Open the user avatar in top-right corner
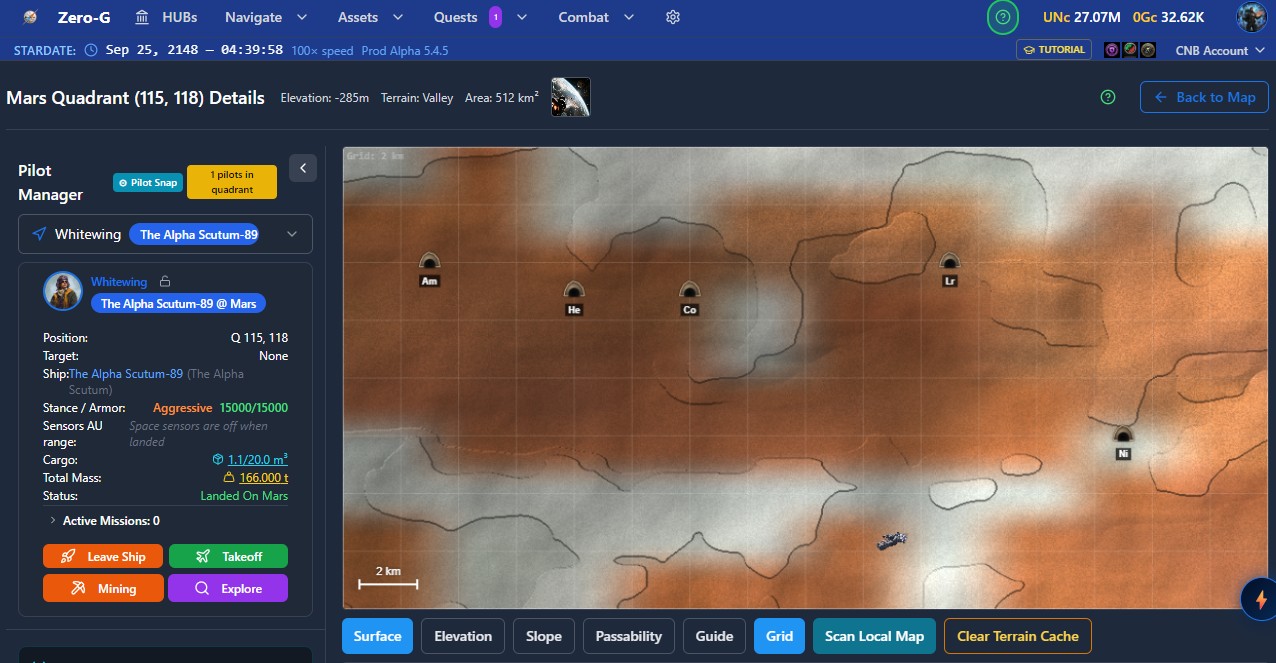The width and height of the screenshot is (1276, 663). (x=1251, y=17)
